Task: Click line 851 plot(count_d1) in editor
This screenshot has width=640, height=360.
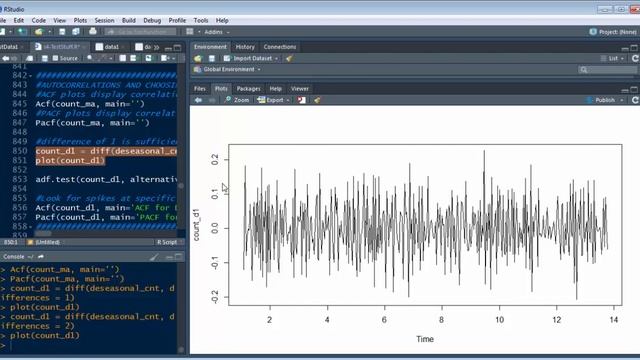Action: coord(70,160)
